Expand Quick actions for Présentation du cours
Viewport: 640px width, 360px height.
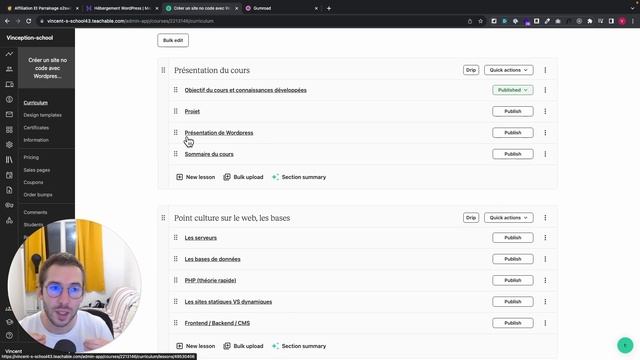[509, 70]
